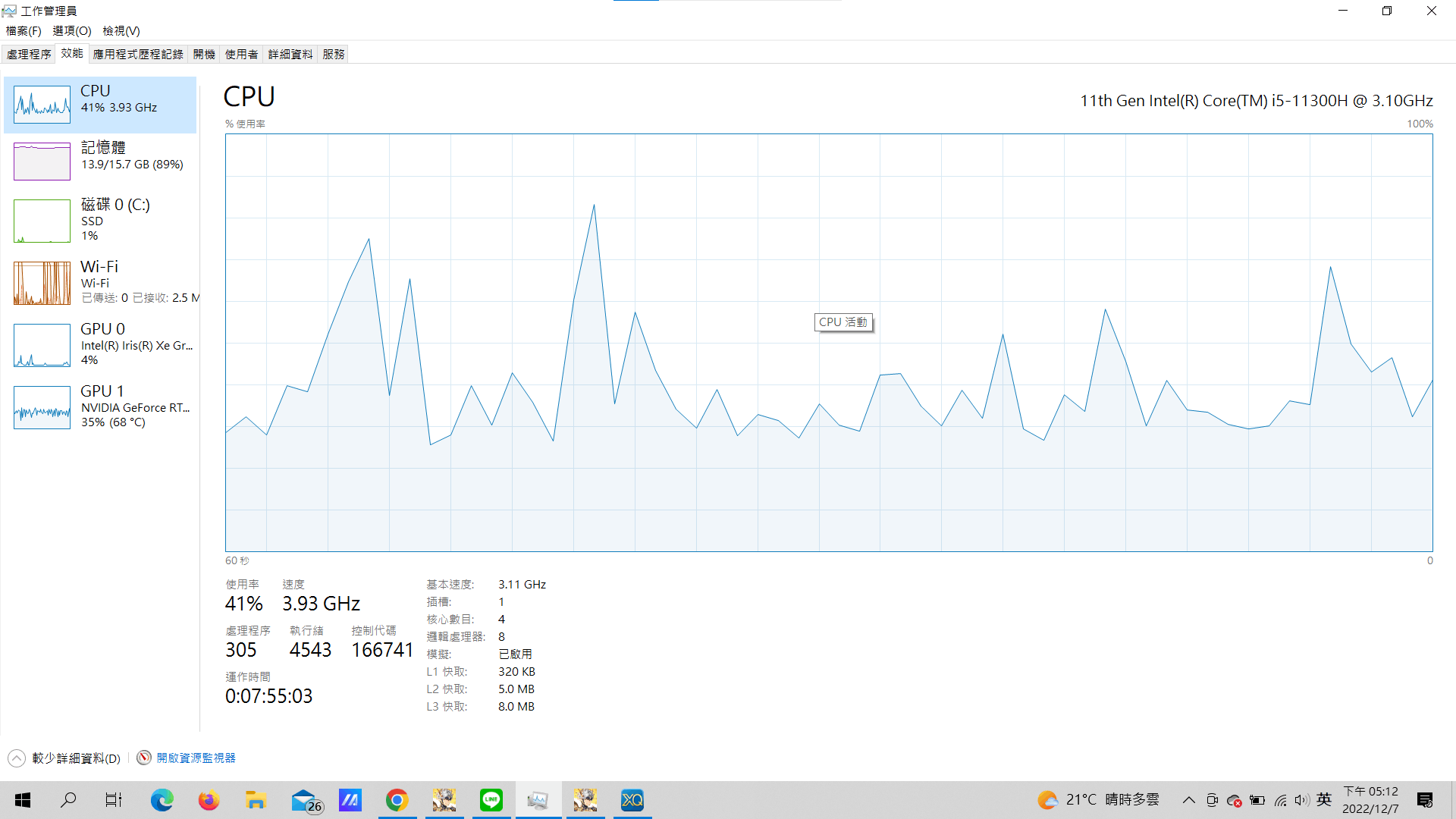Expand the system tray hidden icons arrow

coord(1189,800)
